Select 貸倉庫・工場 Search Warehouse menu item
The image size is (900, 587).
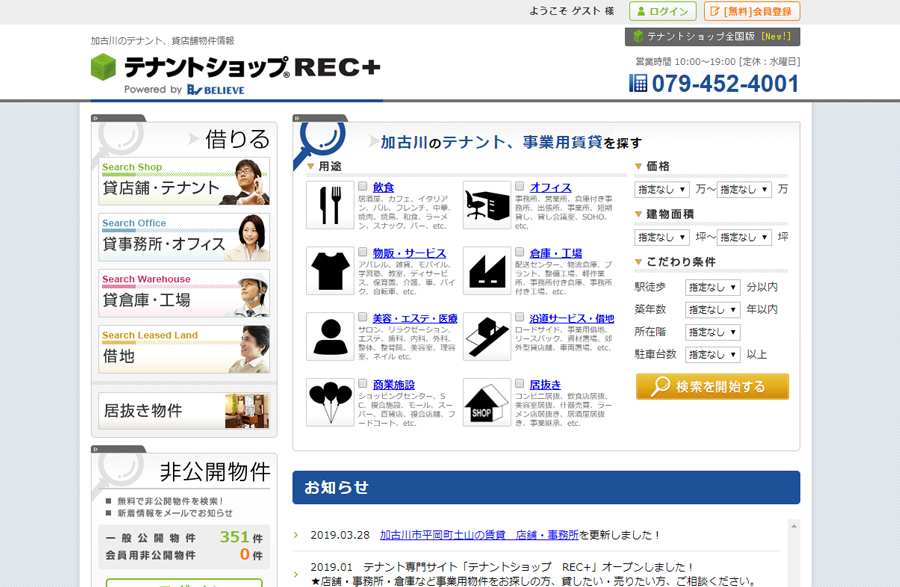click(184, 293)
